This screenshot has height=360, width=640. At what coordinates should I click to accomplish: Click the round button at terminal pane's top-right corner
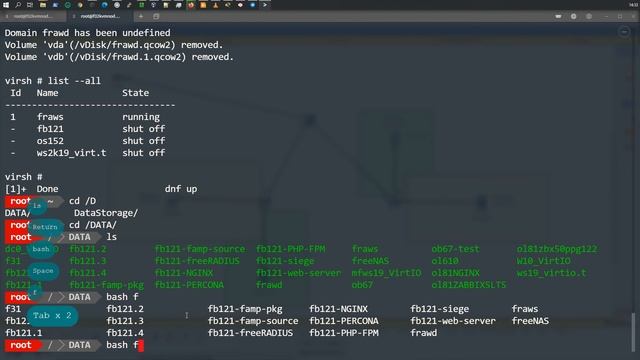point(624,32)
